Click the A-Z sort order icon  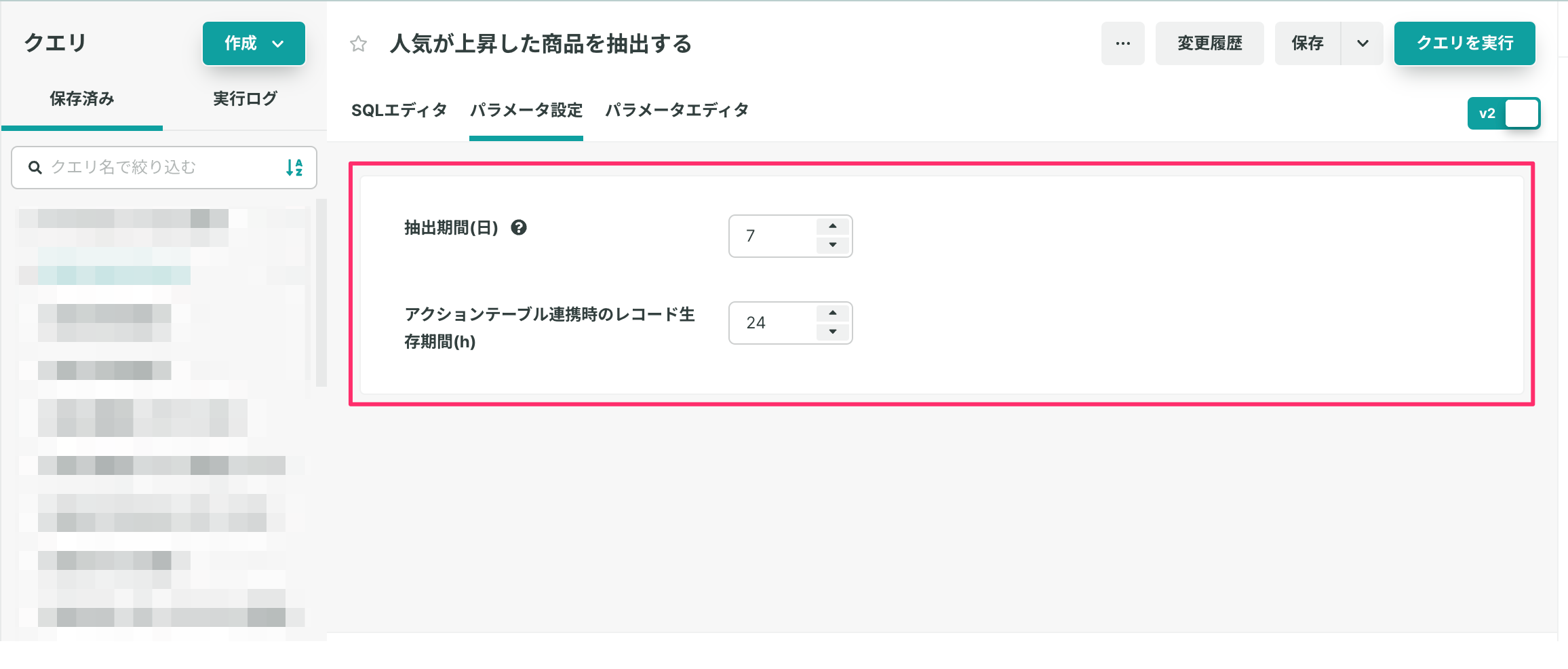coord(294,168)
